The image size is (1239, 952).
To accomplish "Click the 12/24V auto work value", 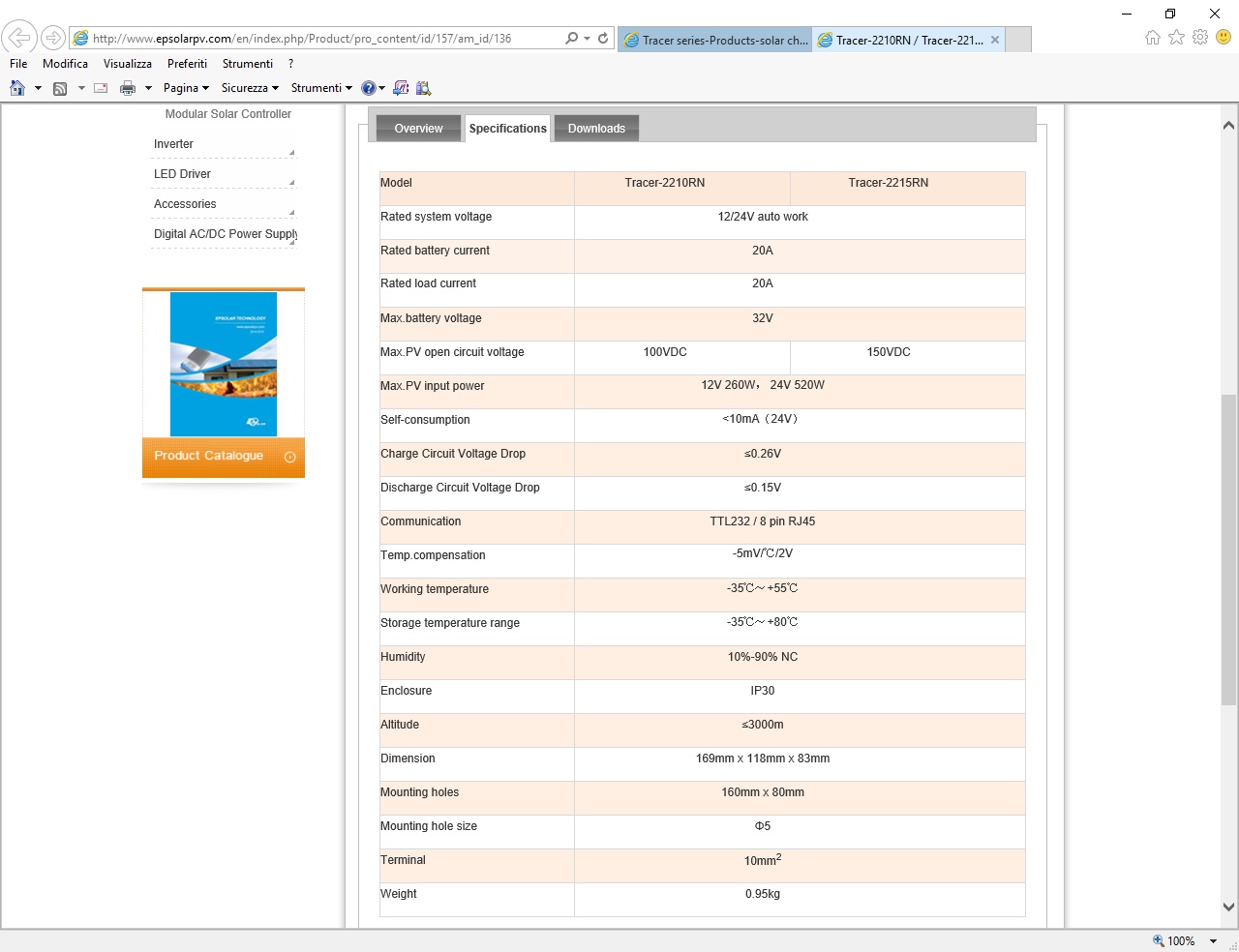I will click(763, 217).
